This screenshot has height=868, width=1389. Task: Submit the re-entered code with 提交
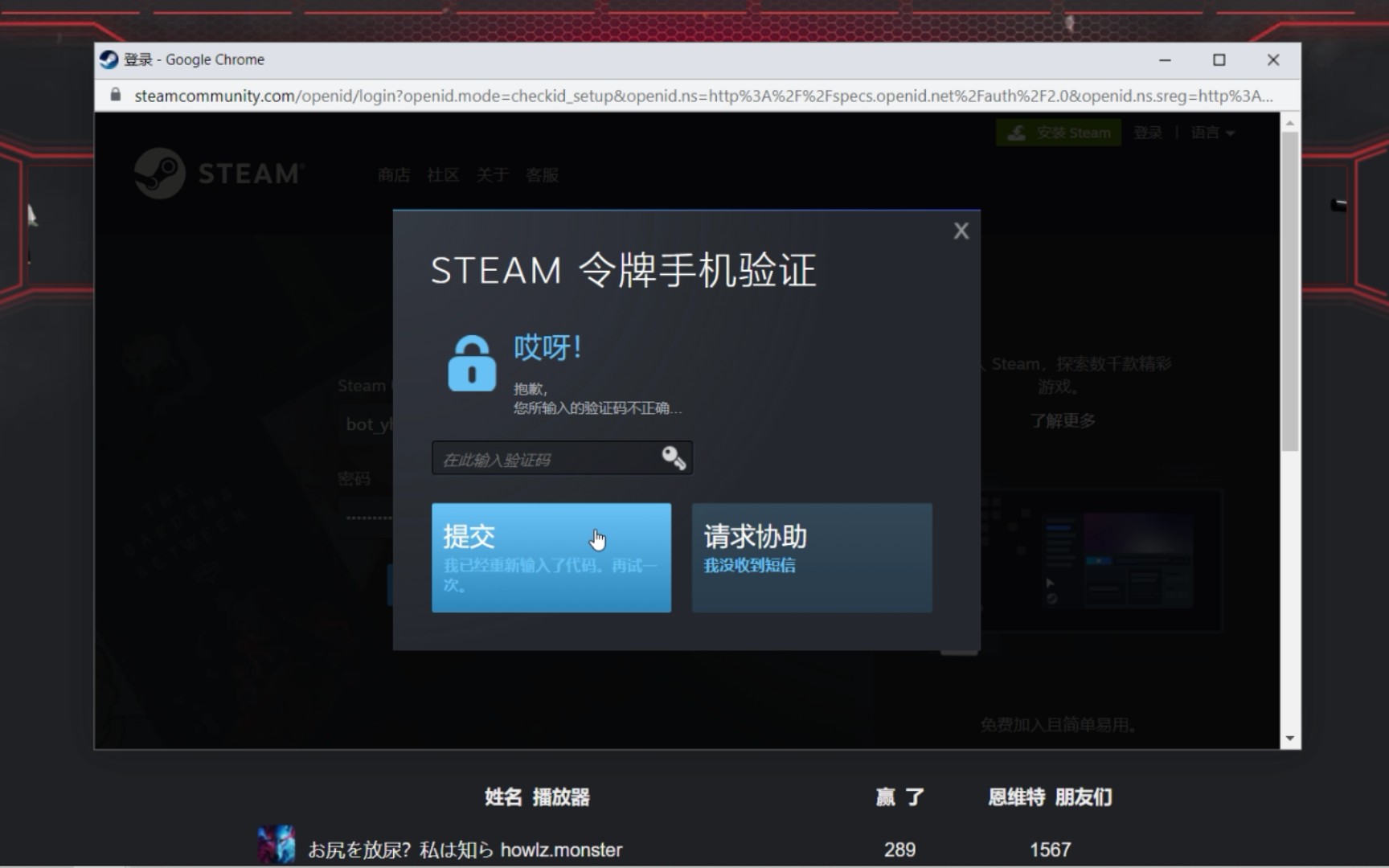pyautogui.click(x=551, y=558)
